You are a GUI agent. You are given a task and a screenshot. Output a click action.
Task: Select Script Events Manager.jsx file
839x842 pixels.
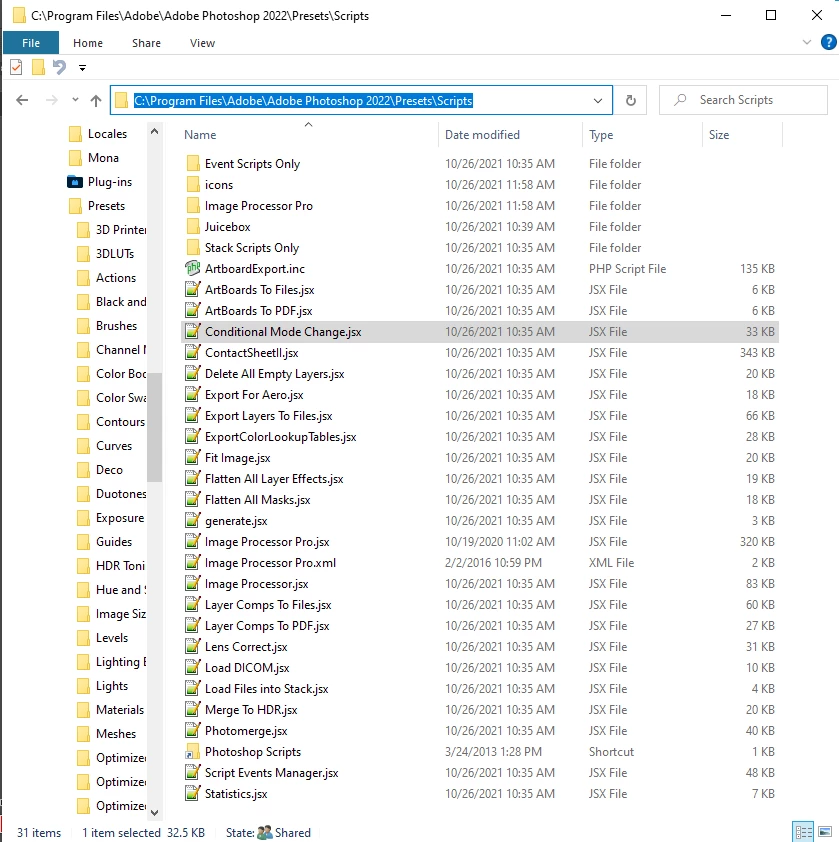(271, 773)
